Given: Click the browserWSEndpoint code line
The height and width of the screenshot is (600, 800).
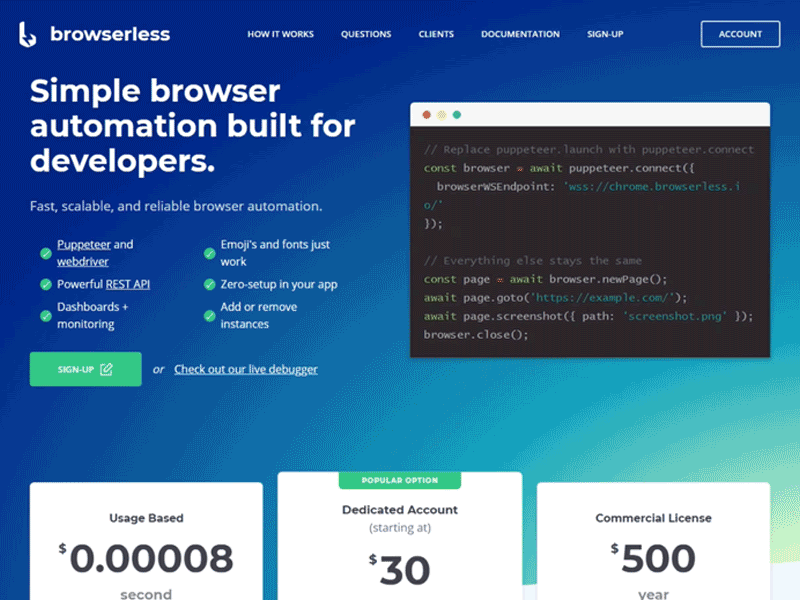Looking at the screenshot, I should (x=582, y=195).
